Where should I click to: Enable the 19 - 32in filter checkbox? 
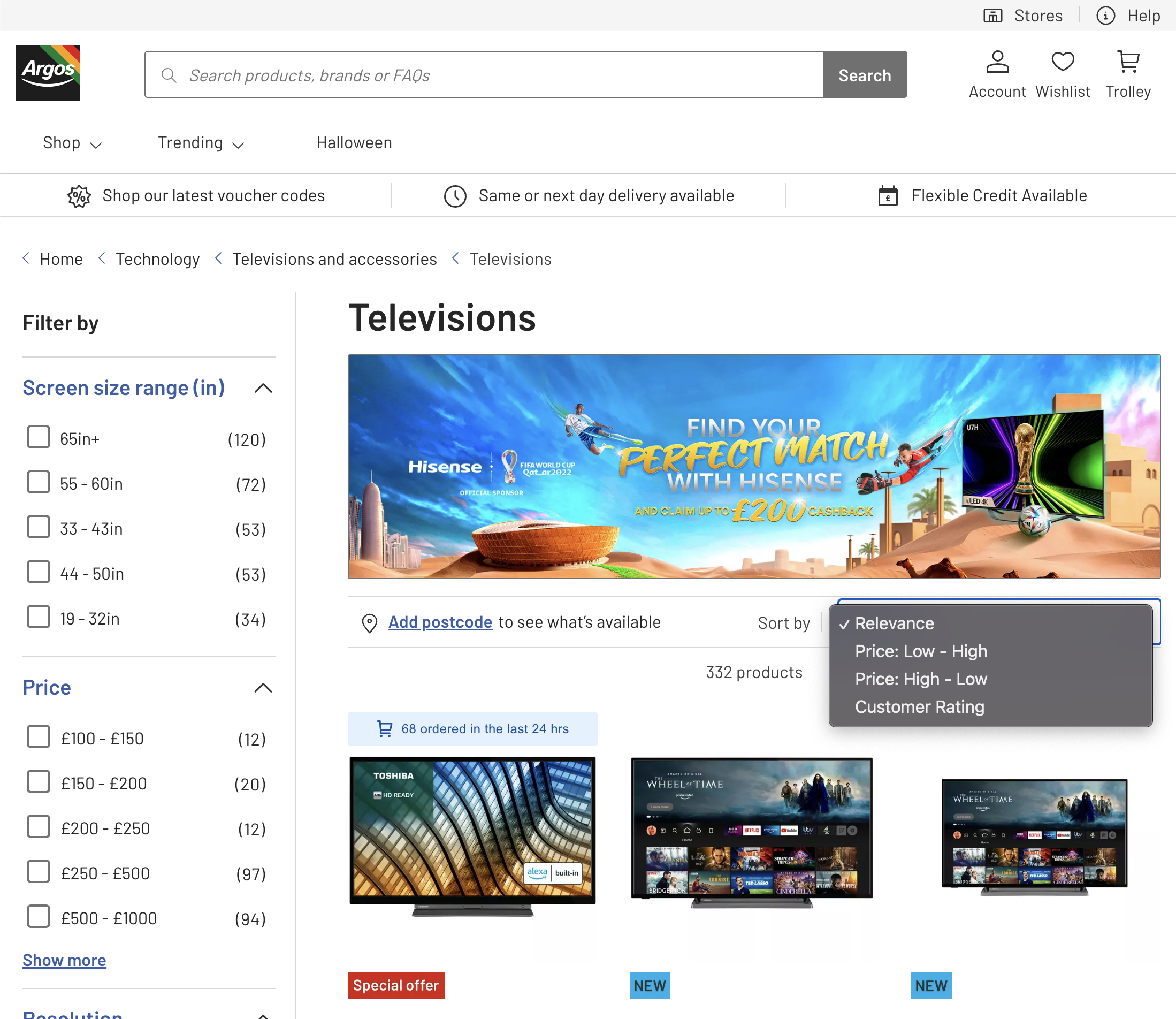click(39, 618)
